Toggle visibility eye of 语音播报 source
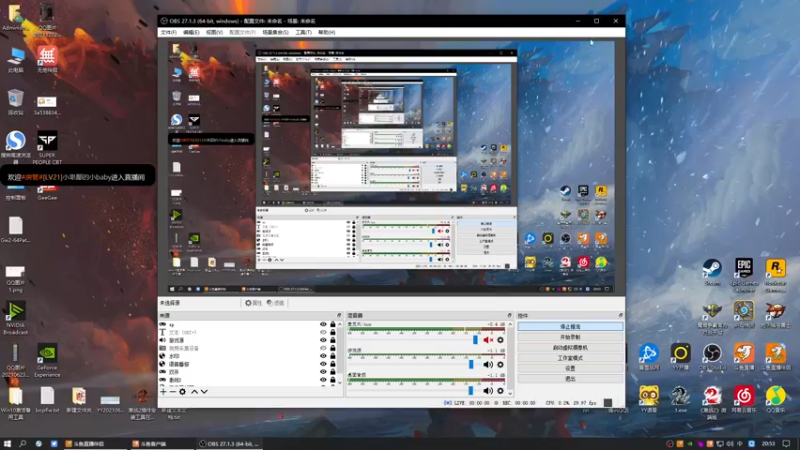 pyautogui.click(x=323, y=364)
